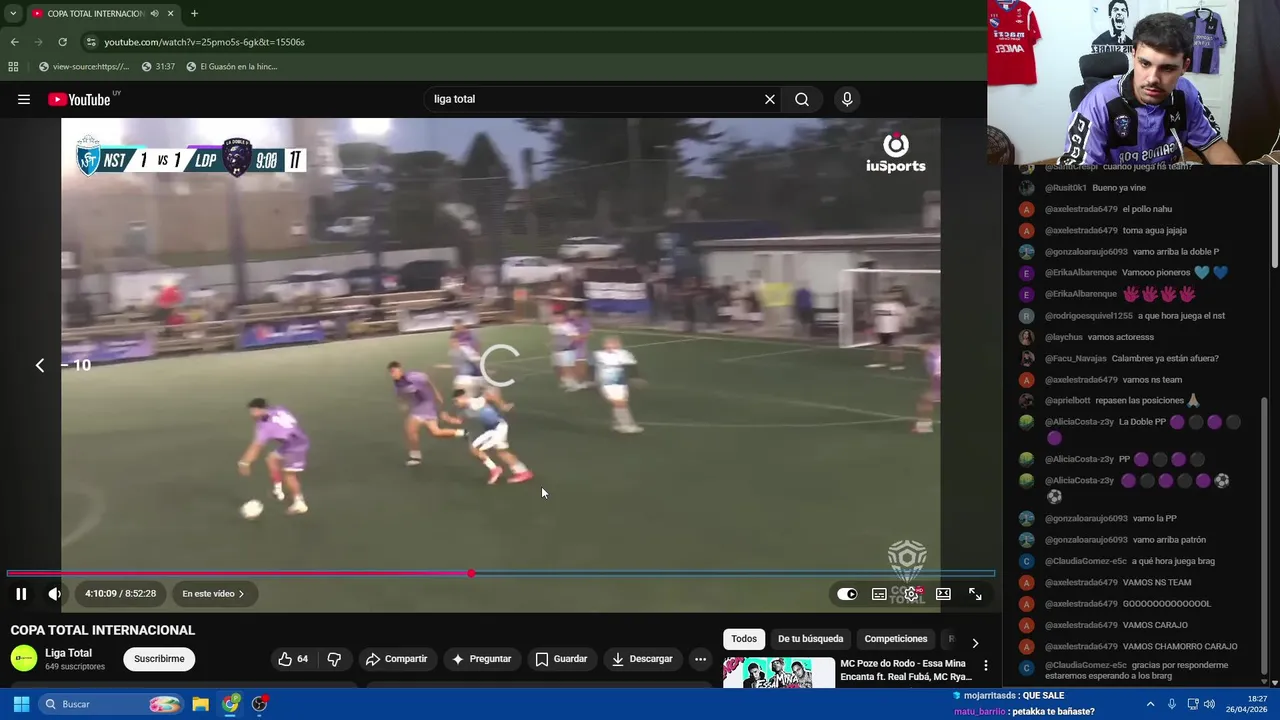
Task: Show more filter chips with right arrow
Action: [x=975, y=643]
